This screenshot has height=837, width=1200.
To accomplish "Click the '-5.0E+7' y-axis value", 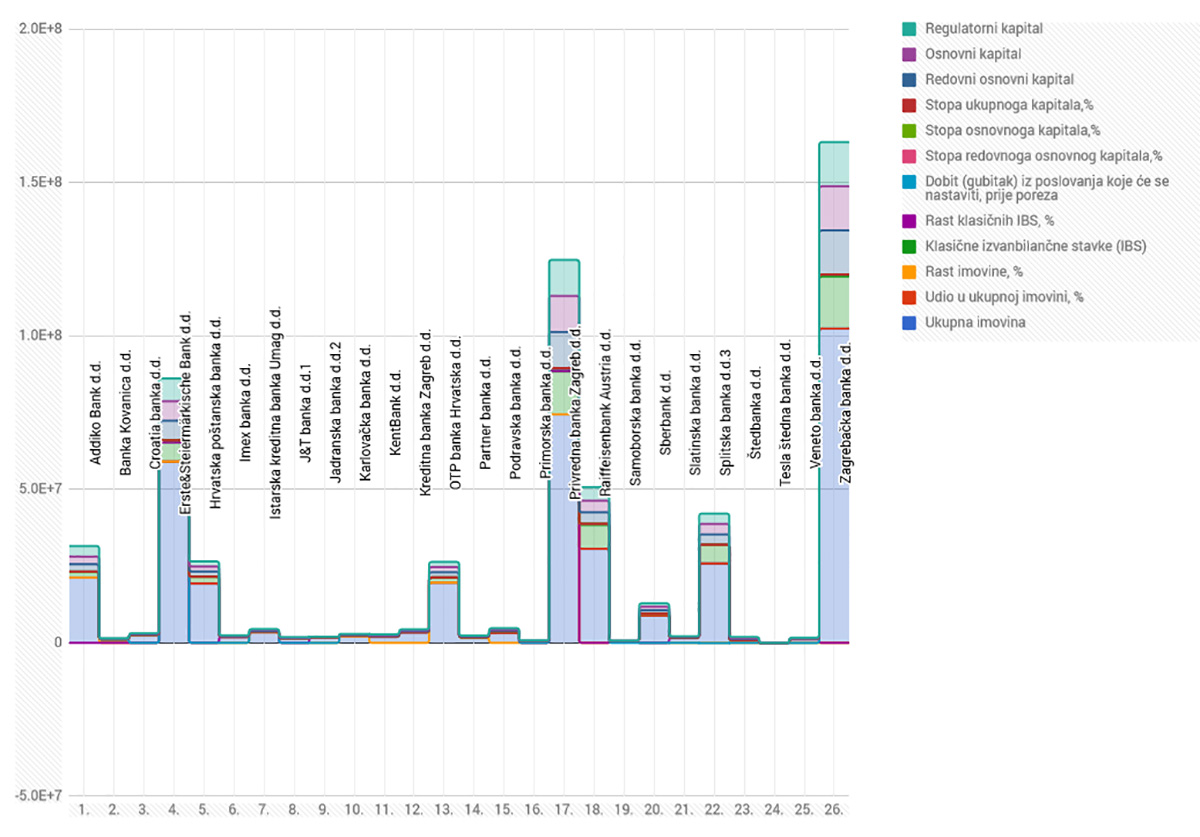I will pos(38,796).
